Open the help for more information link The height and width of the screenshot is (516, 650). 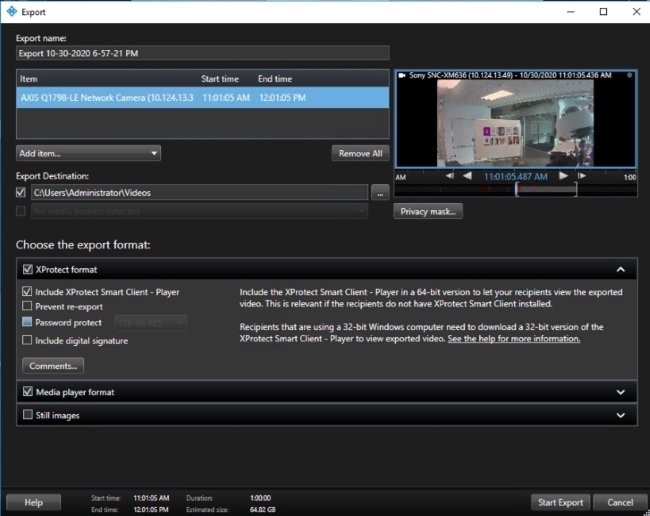coord(513,339)
